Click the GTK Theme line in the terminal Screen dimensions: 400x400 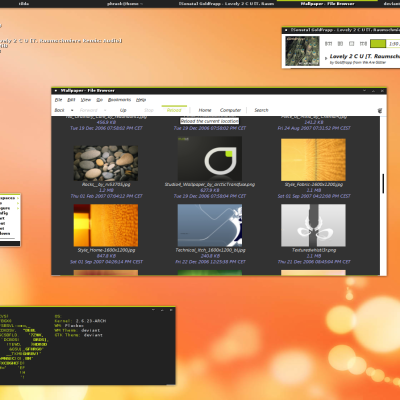click(x=79, y=335)
